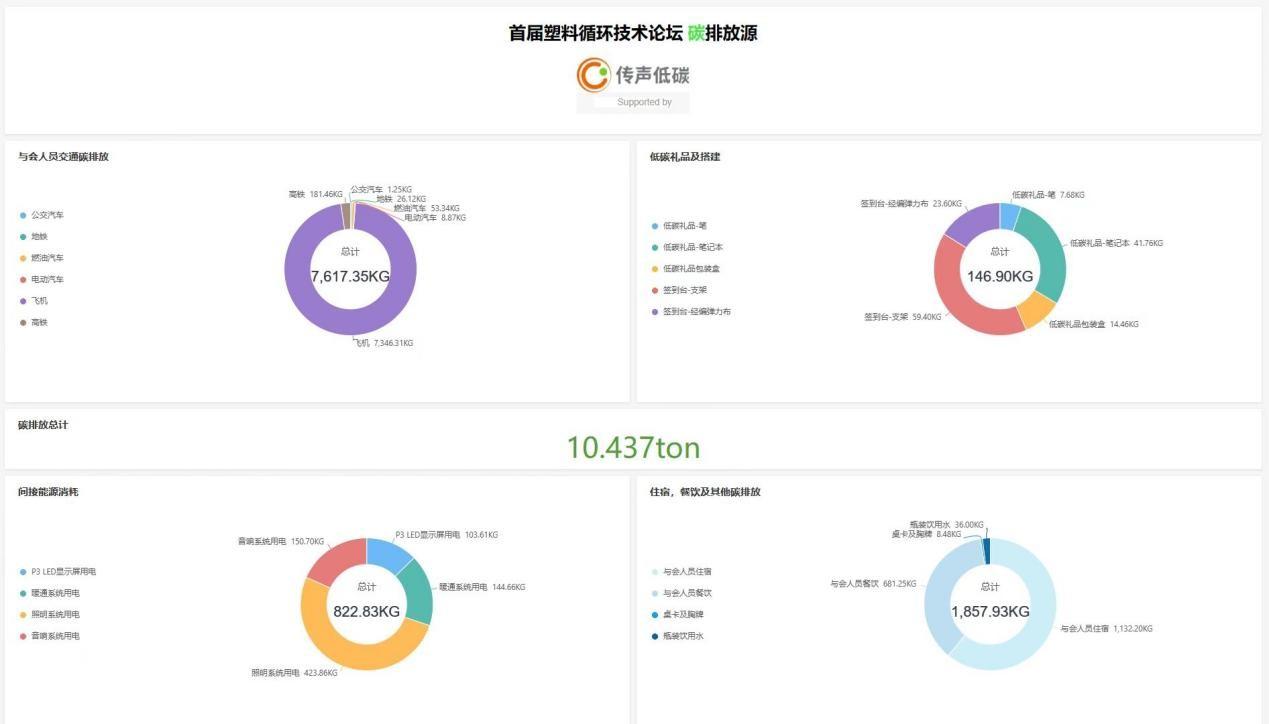Click the 碳排放总计 heading

click(43, 425)
